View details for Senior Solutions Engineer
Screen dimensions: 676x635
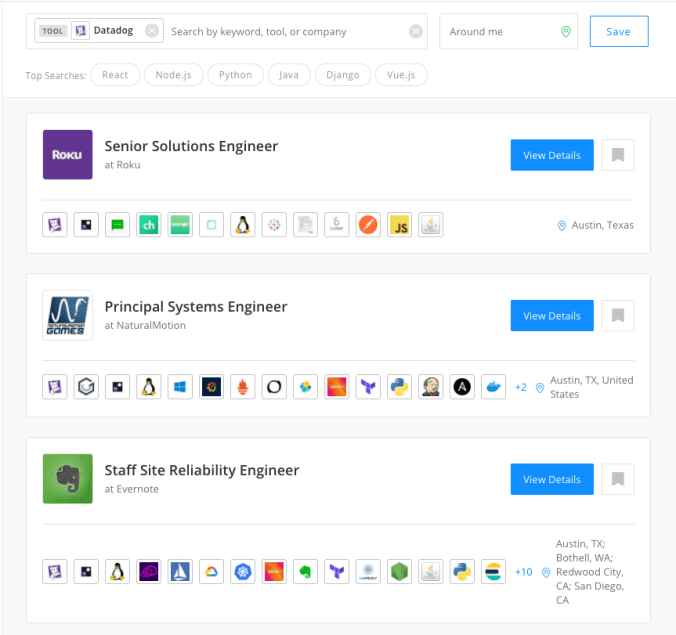coord(552,155)
